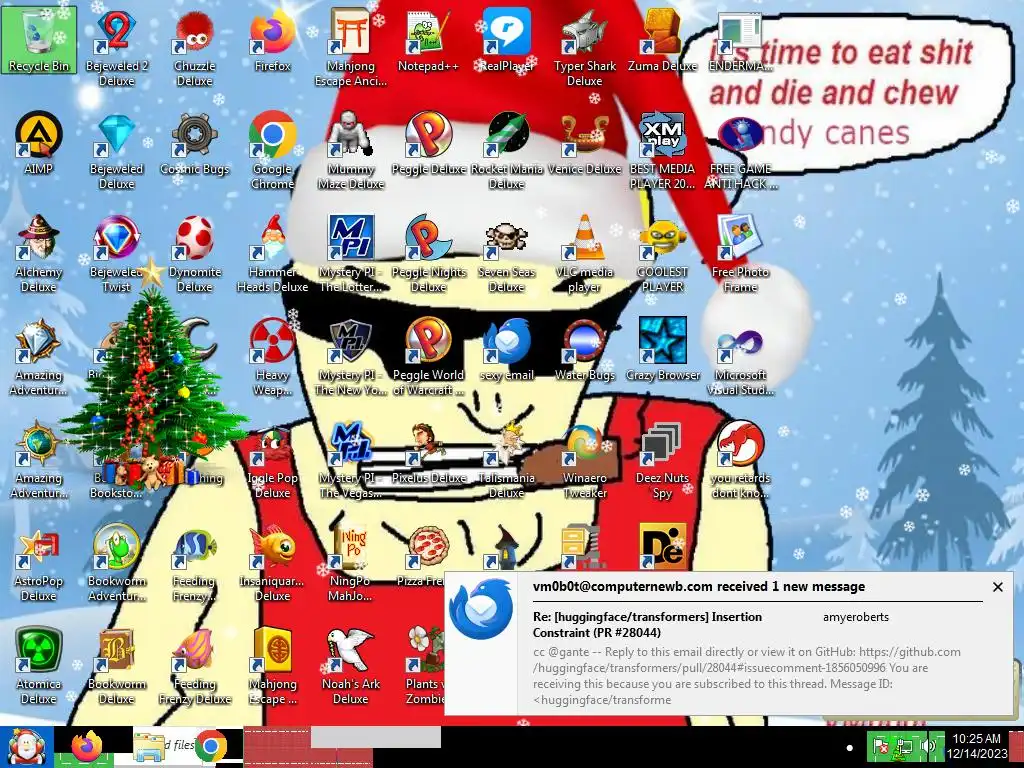Open Notepad++ desktop shortcut
This screenshot has height=768, width=1024.
[428, 40]
